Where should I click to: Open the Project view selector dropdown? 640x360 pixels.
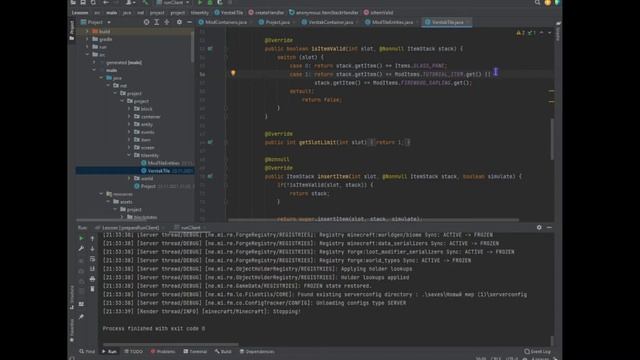pyautogui.click(x=96, y=22)
